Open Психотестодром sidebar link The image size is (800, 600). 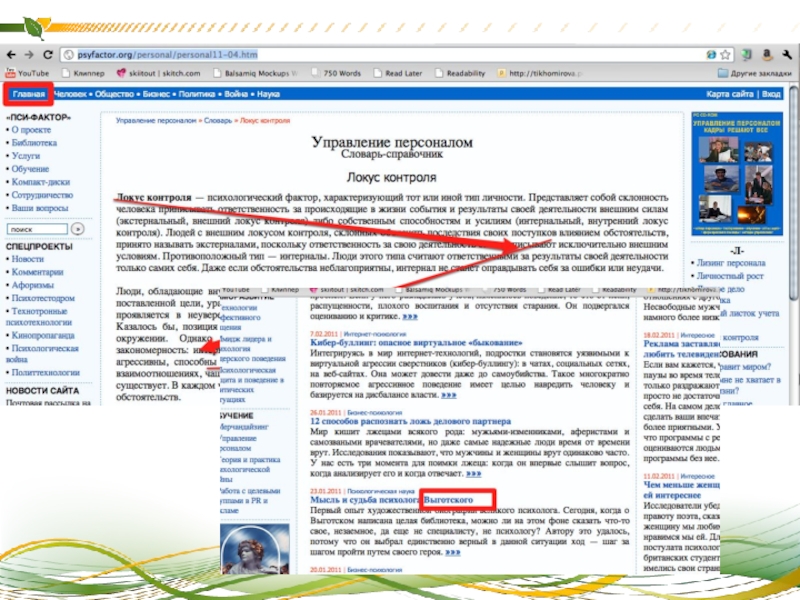tap(43, 298)
